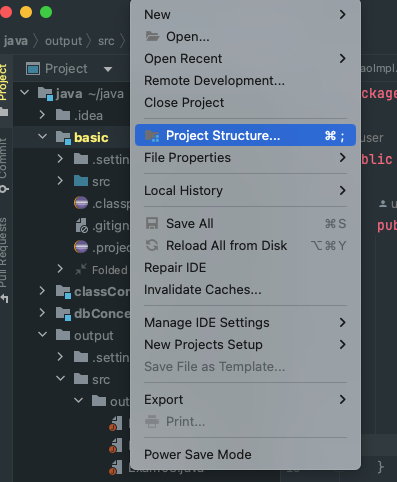Select the .classpath Eclipse file icon

(81, 203)
